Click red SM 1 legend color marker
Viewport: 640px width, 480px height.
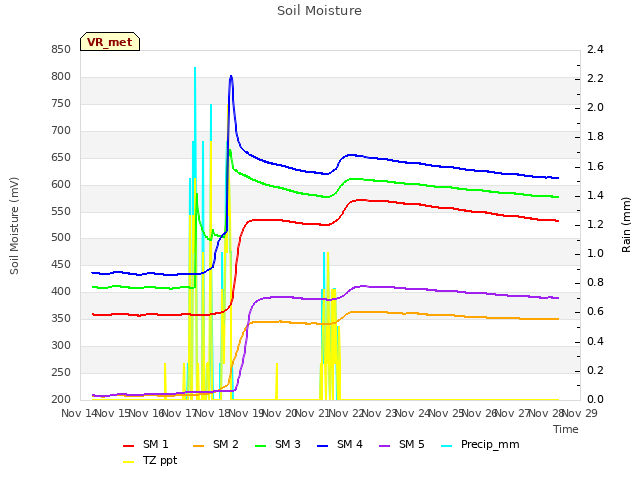129,446
